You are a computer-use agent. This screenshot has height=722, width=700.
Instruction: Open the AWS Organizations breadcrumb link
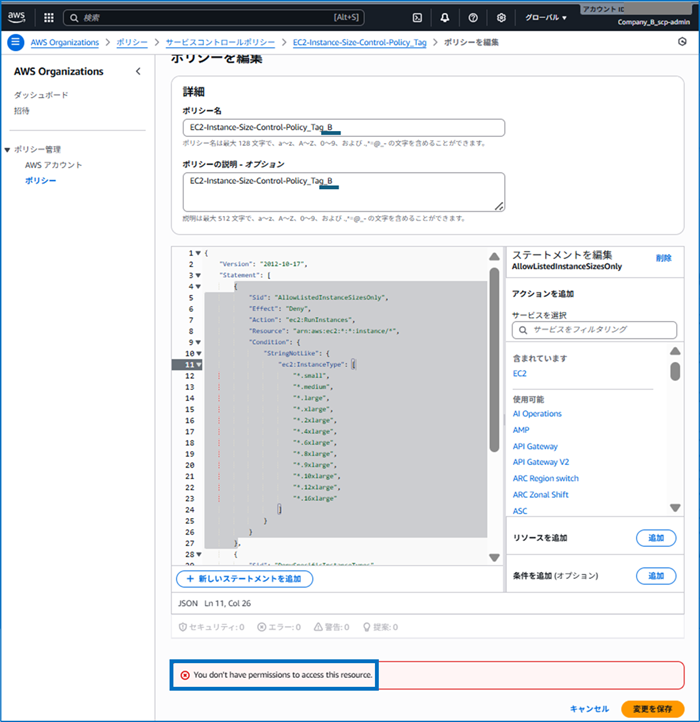[64, 42]
